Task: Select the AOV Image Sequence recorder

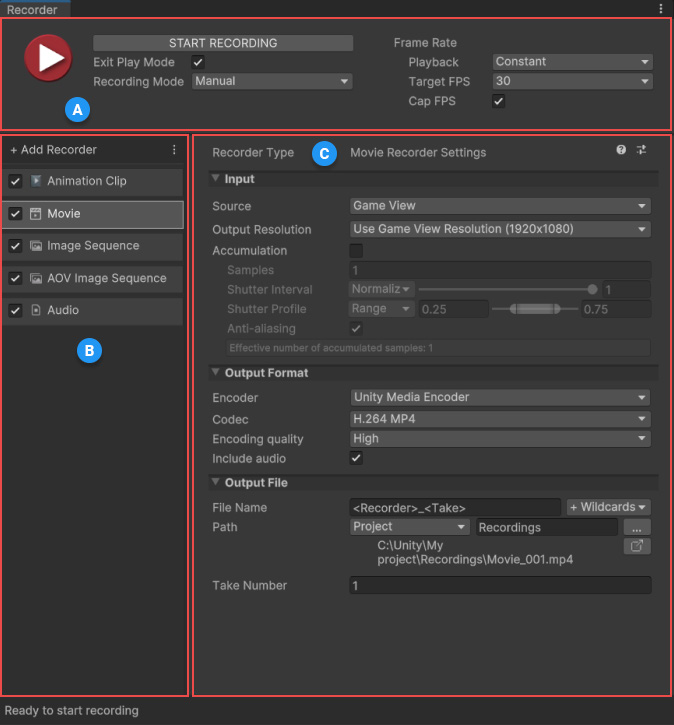Action: point(92,278)
